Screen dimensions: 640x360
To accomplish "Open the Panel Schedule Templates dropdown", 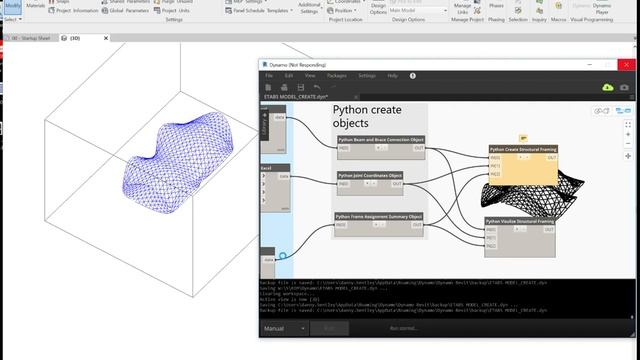I will 259,10.
